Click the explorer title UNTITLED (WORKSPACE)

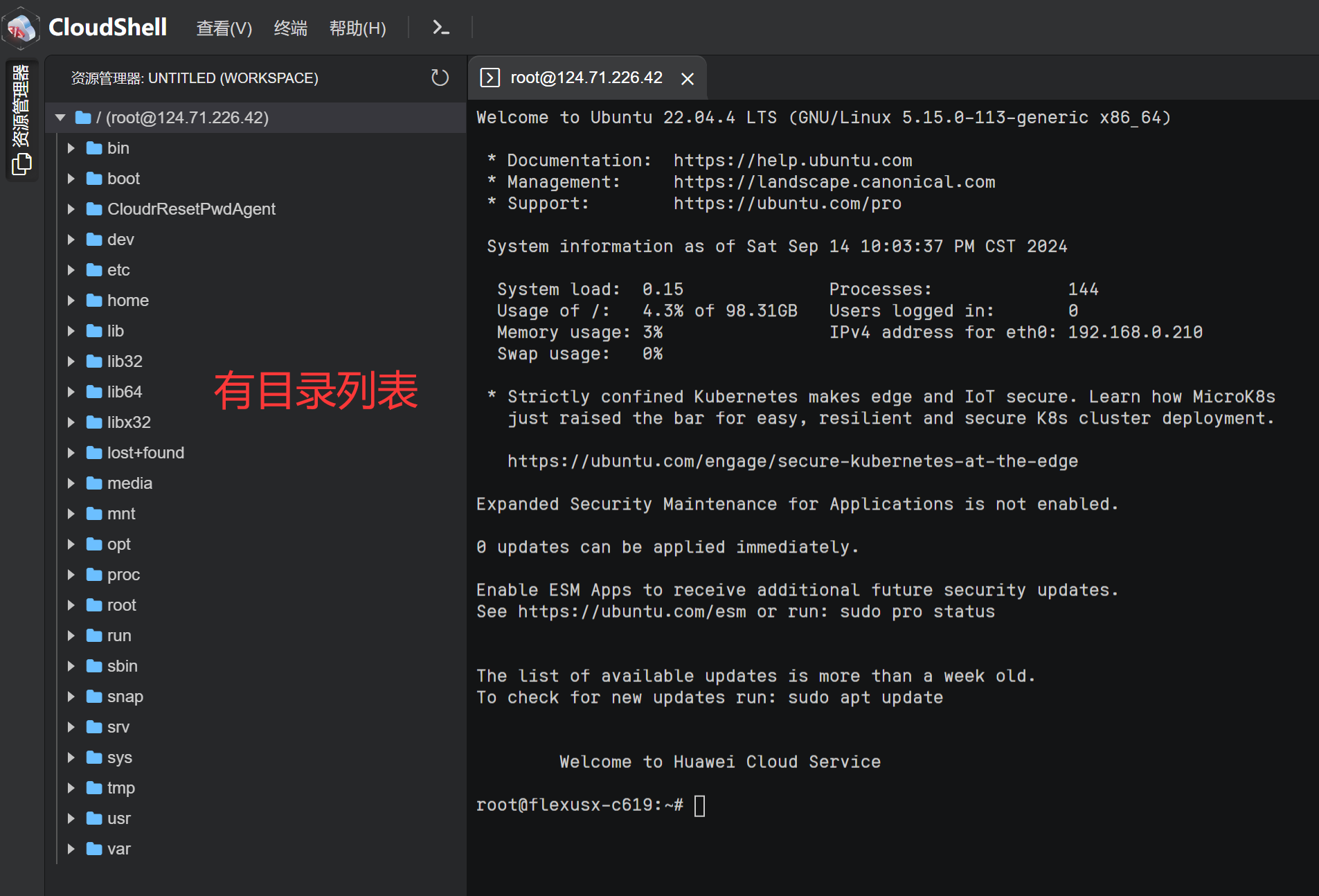point(233,78)
